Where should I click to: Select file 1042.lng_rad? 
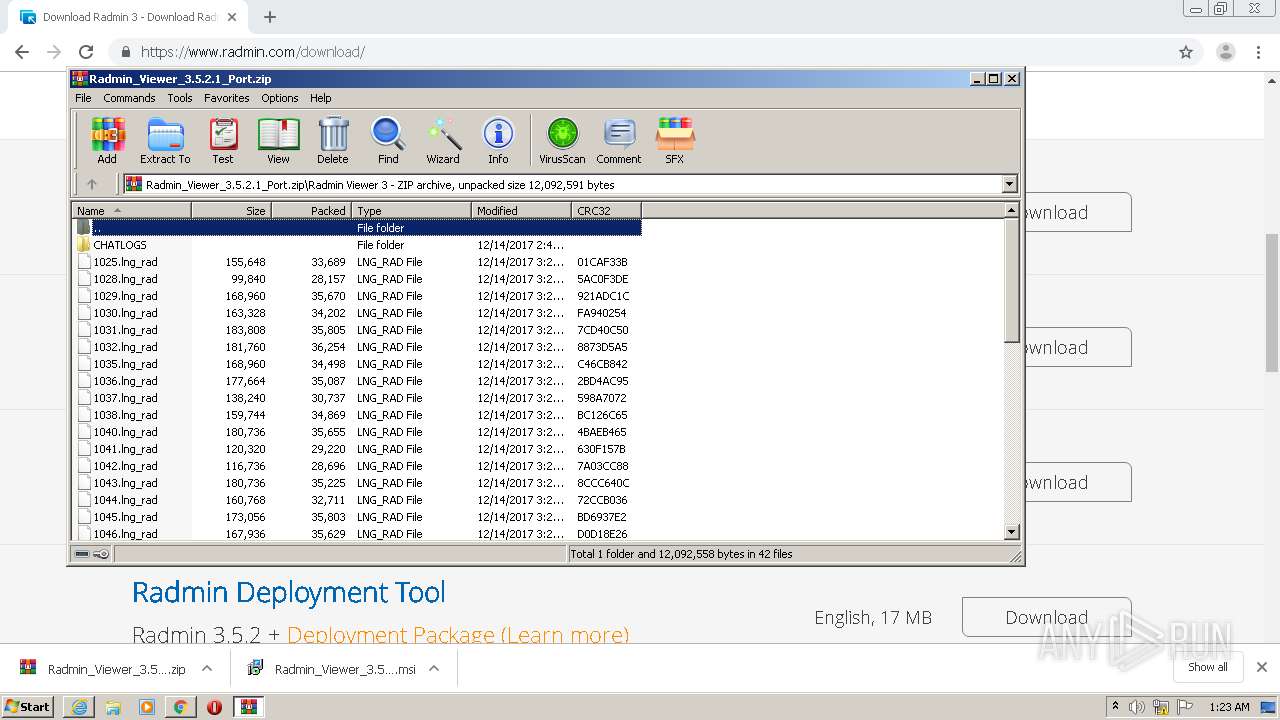coord(356,466)
